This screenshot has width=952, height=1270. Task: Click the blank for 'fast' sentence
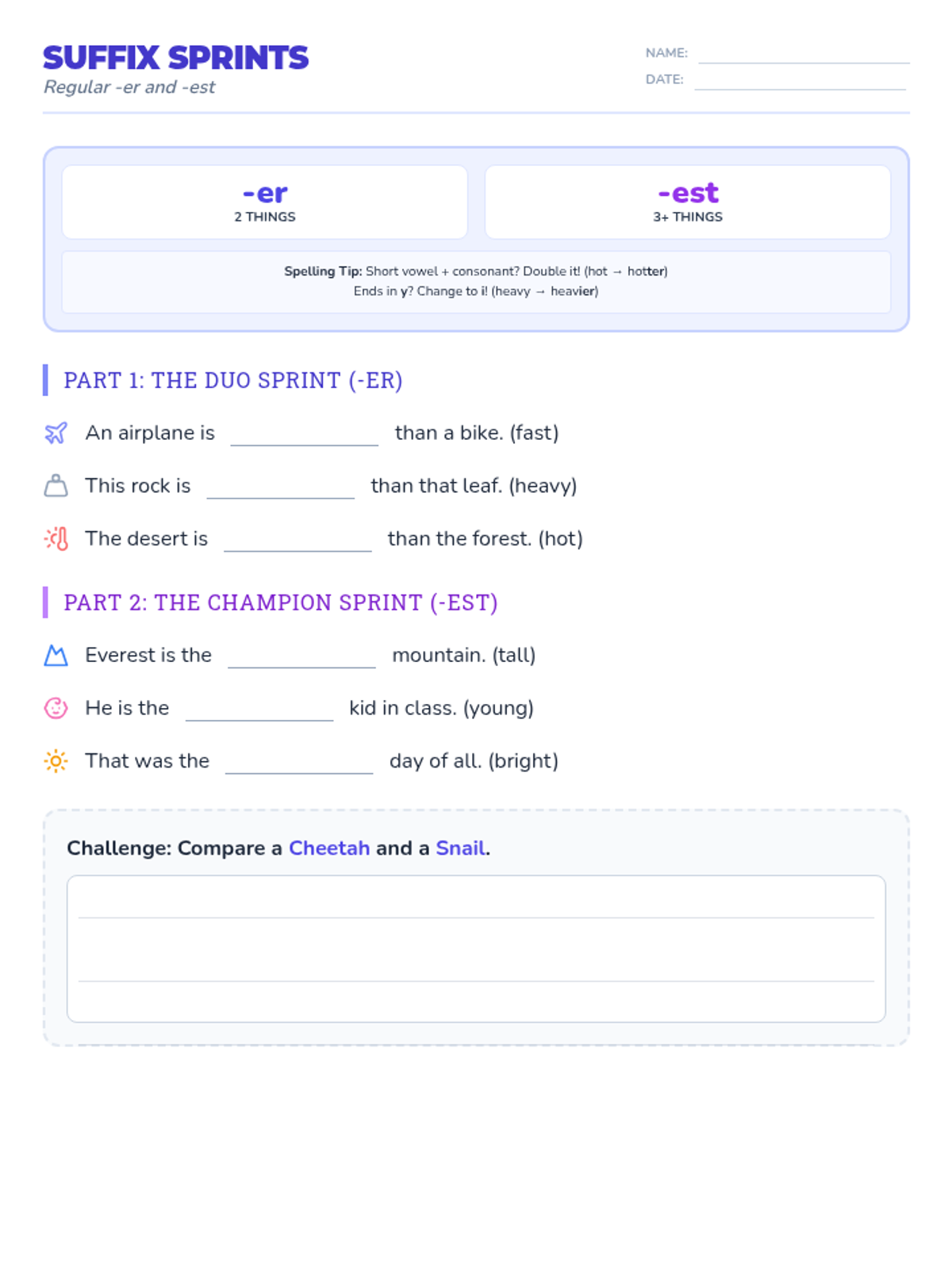point(304,435)
